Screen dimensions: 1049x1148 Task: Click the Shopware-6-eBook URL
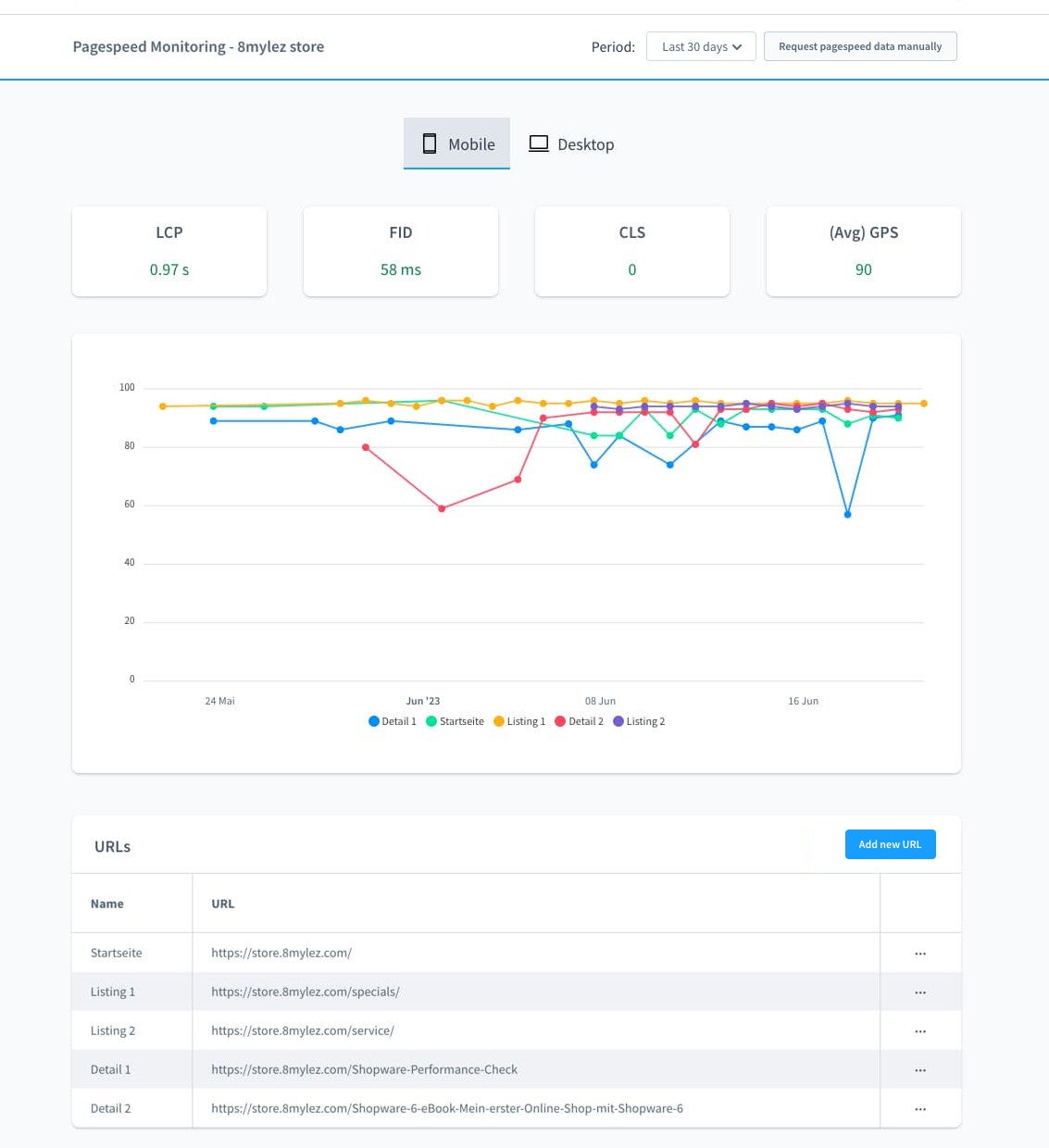coord(447,1108)
